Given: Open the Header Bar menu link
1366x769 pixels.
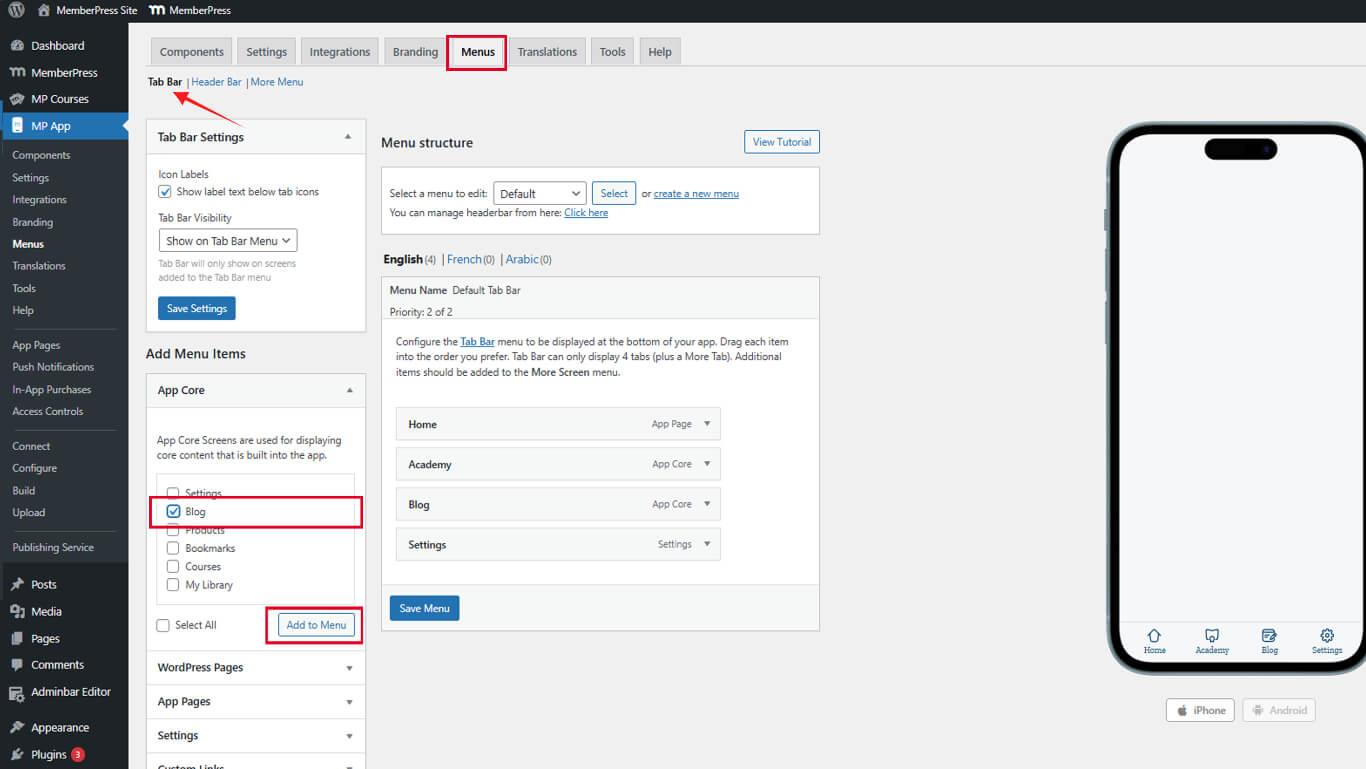Looking at the screenshot, I should click(x=216, y=81).
